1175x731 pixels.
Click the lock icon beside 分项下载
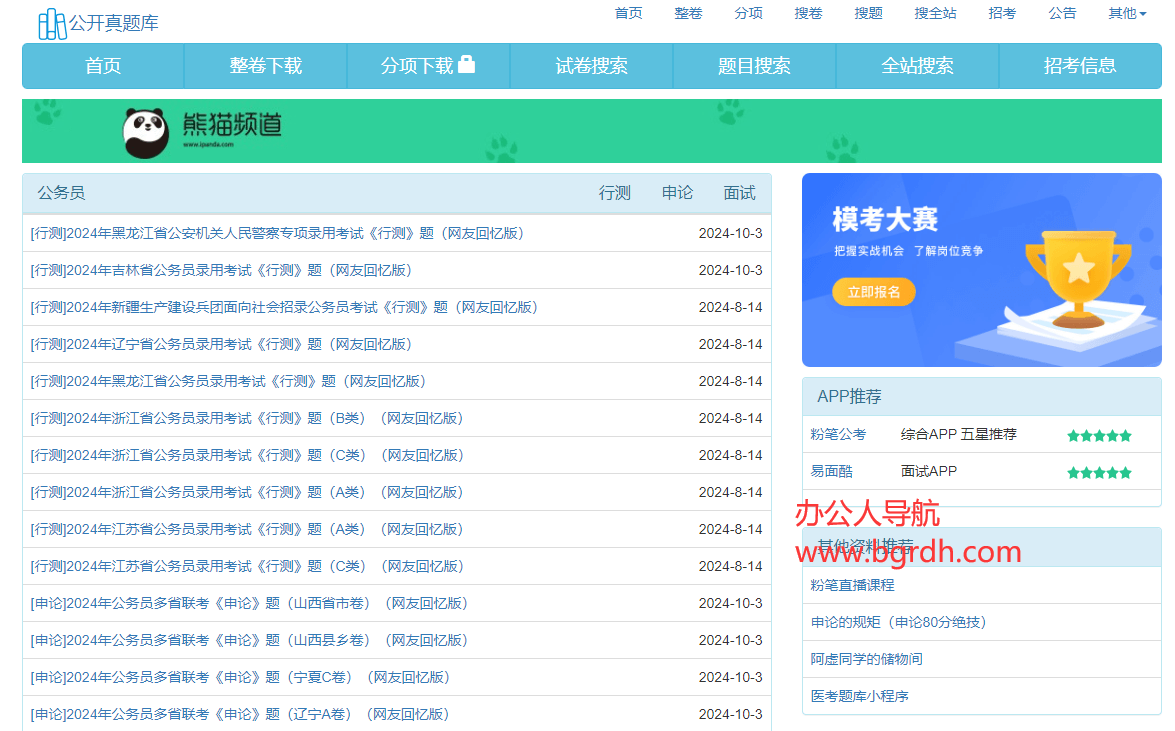466,65
